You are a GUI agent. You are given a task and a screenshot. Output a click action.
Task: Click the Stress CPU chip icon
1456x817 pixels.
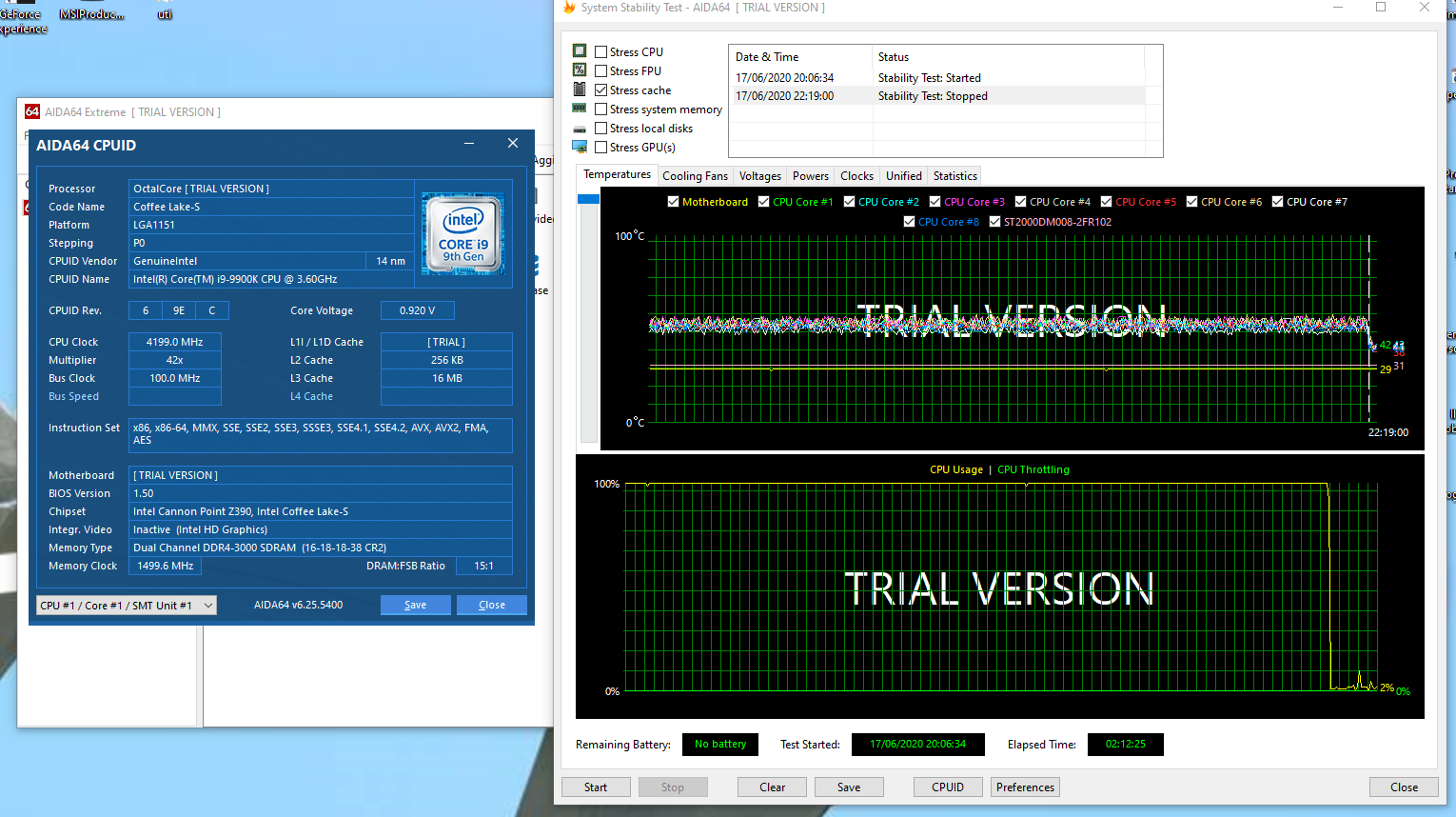tap(580, 51)
